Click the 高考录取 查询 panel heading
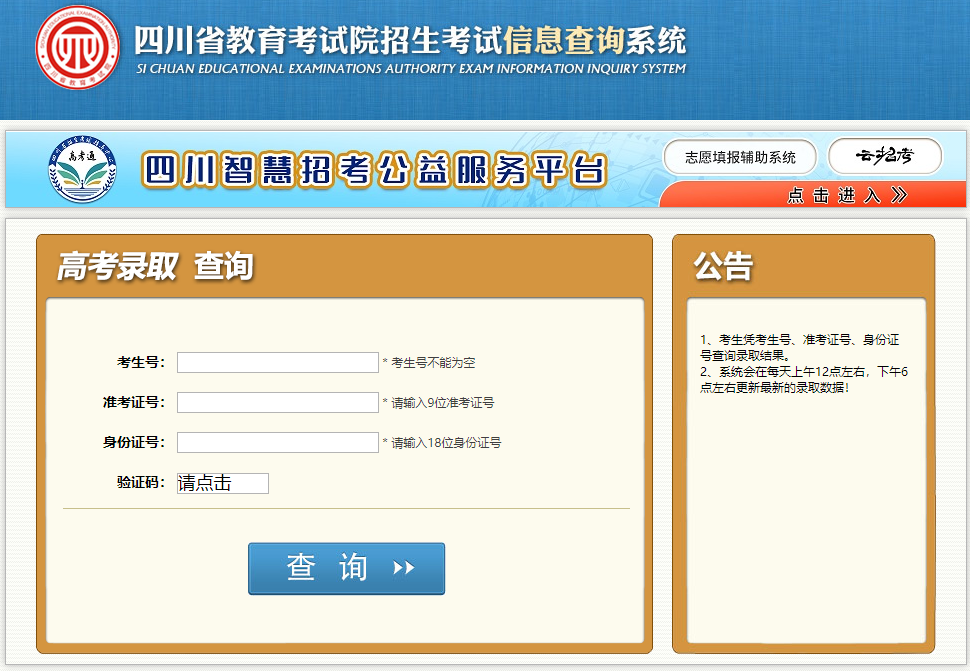The image size is (970, 671). pyautogui.click(x=155, y=266)
